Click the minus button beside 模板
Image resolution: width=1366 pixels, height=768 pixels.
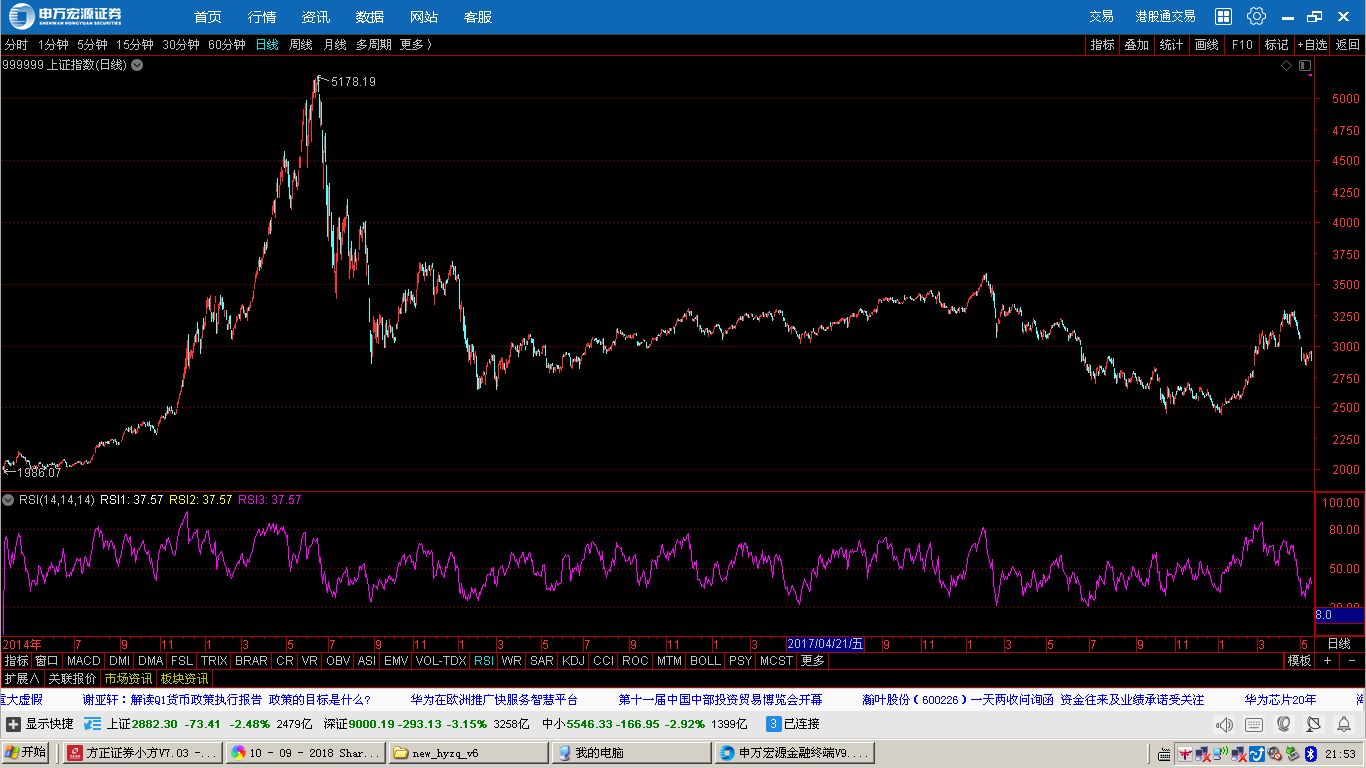click(1351, 661)
